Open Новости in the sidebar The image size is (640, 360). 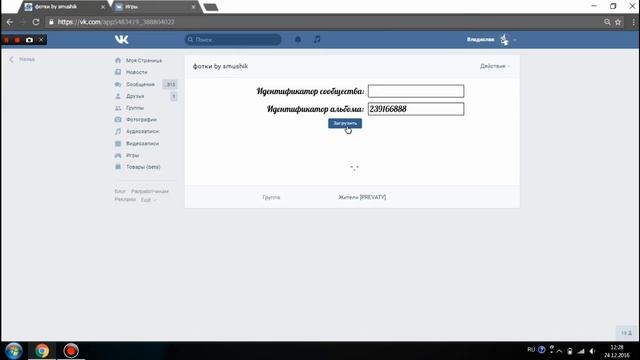click(x=137, y=72)
